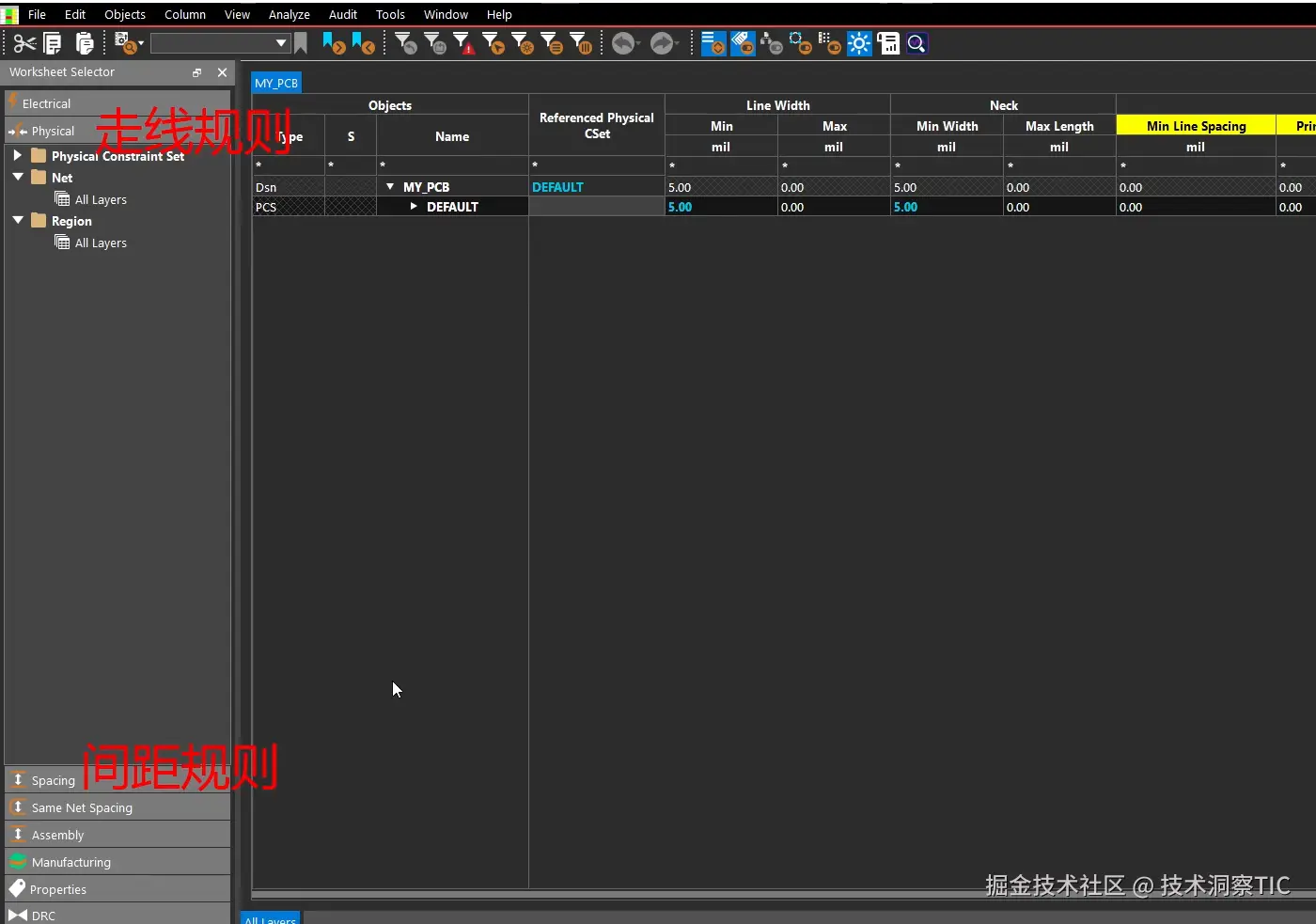Open the Analyze menu

pos(290,14)
